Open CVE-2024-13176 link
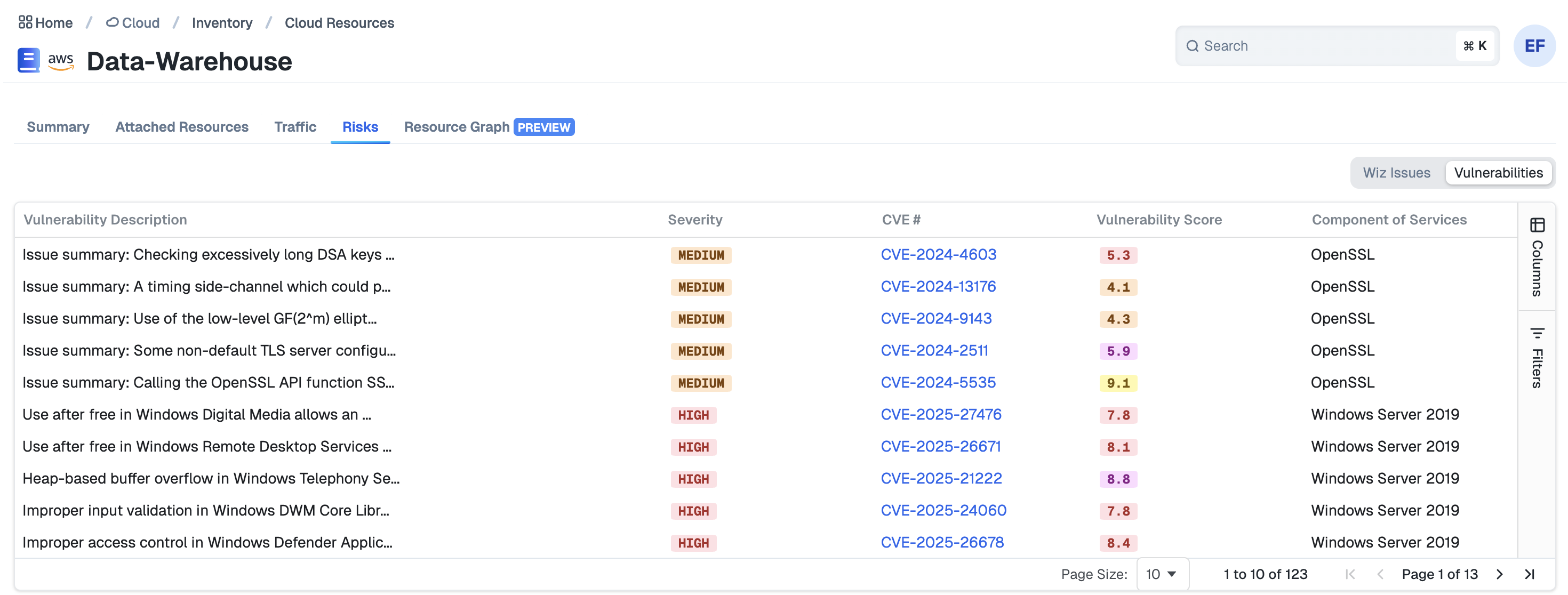The height and width of the screenshot is (595, 1568). tap(938, 286)
